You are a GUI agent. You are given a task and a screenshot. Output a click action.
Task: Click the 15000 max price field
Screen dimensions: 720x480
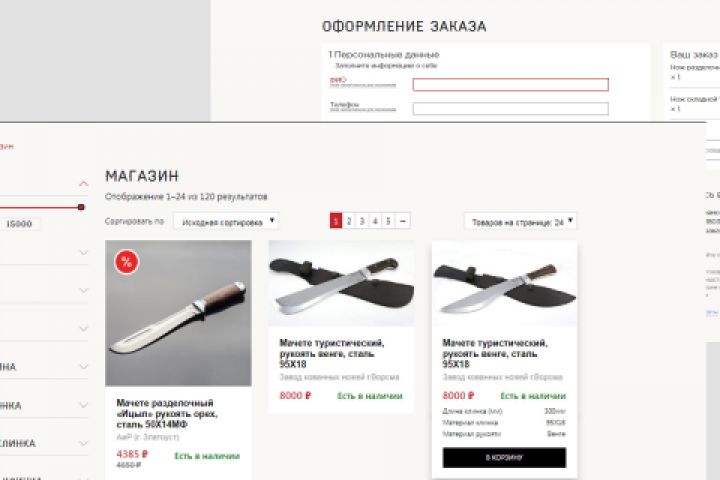(19, 224)
